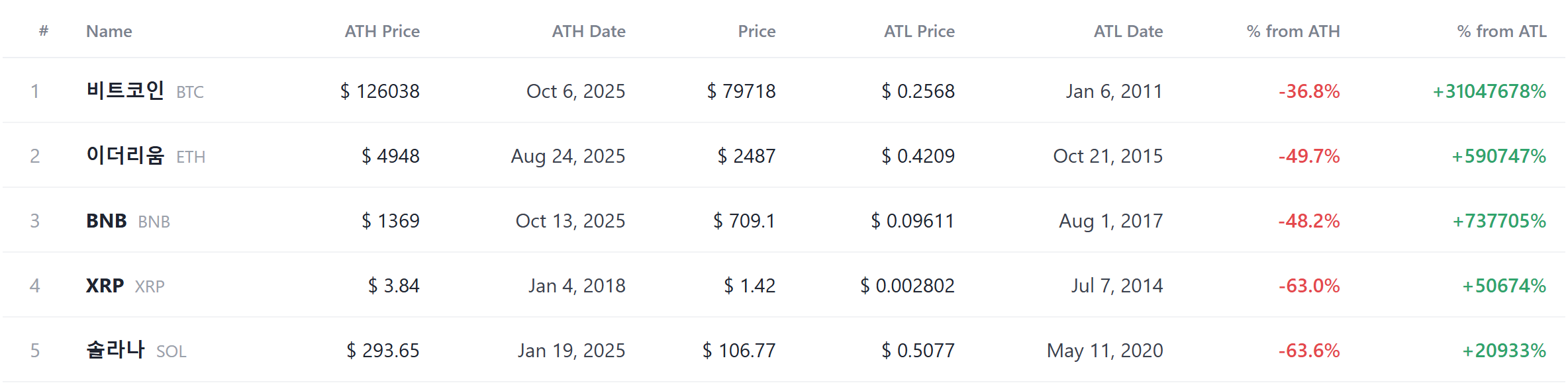Click the Price column header
This screenshot has height=385, width=1568.
(757, 31)
